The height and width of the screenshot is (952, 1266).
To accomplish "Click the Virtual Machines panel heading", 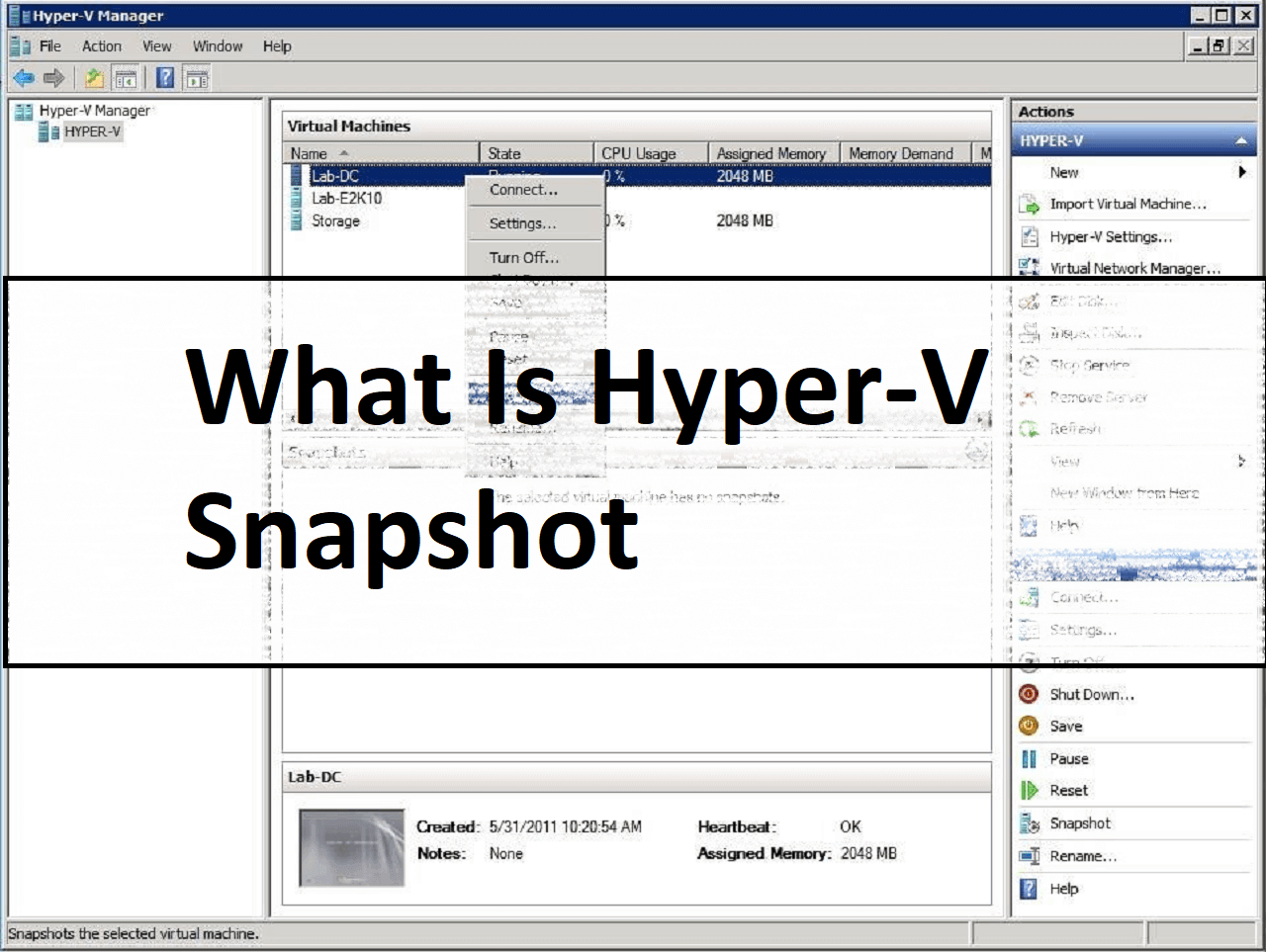I will point(349,126).
